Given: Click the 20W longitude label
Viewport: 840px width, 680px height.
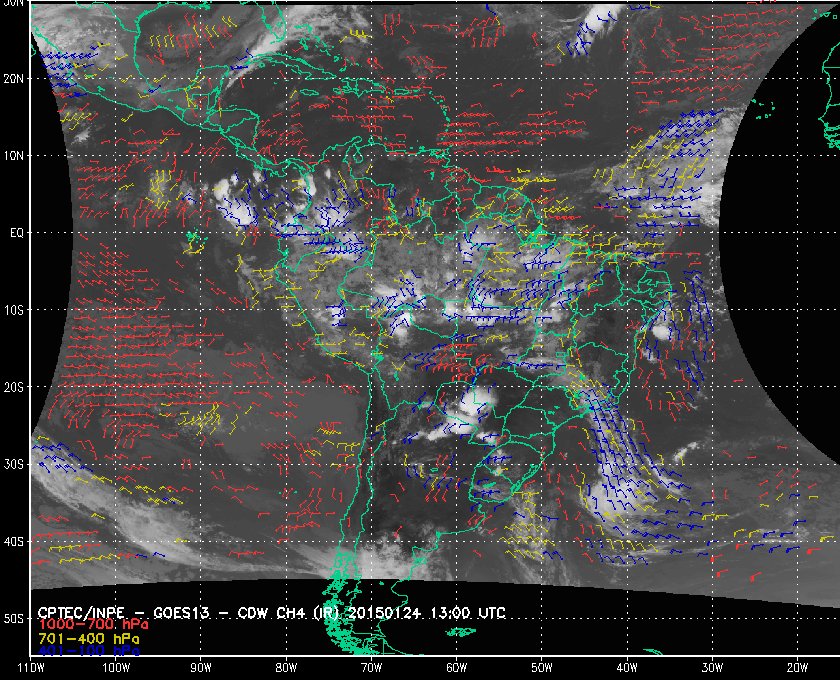Looking at the screenshot, I should tap(797, 668).
